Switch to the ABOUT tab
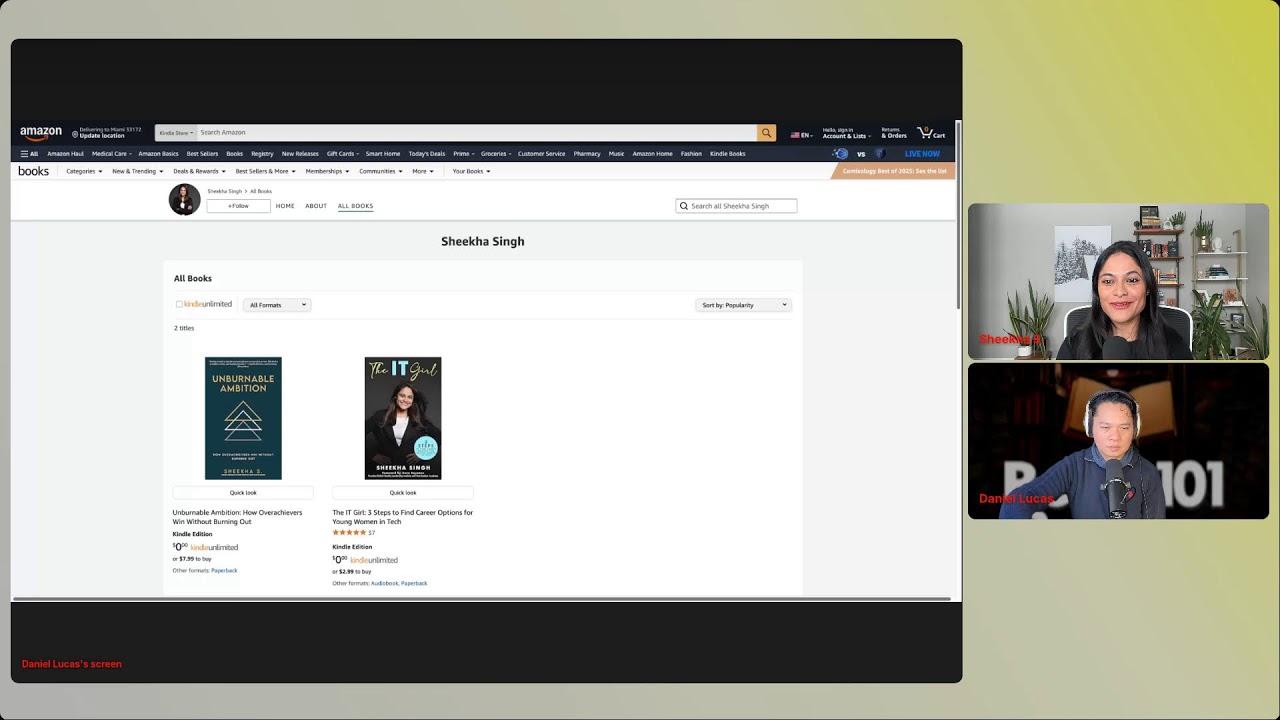Image resolution: width=1280 pixels, height=720 pixels. [x=316, y=206]
